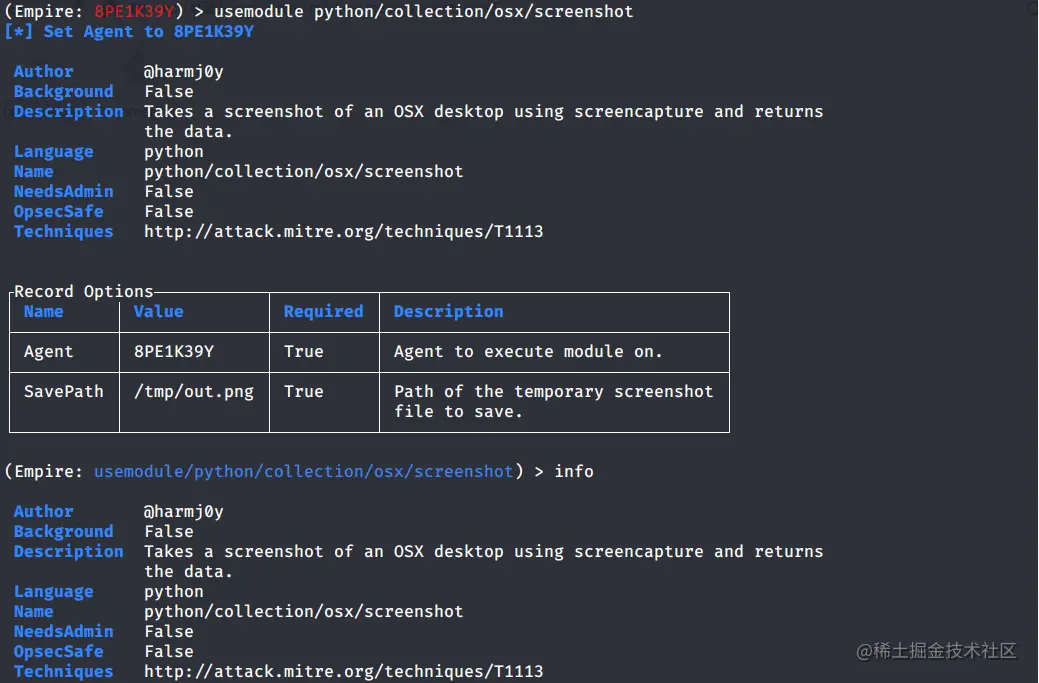Click the 'Record Options' table title

tap(83, 291)
